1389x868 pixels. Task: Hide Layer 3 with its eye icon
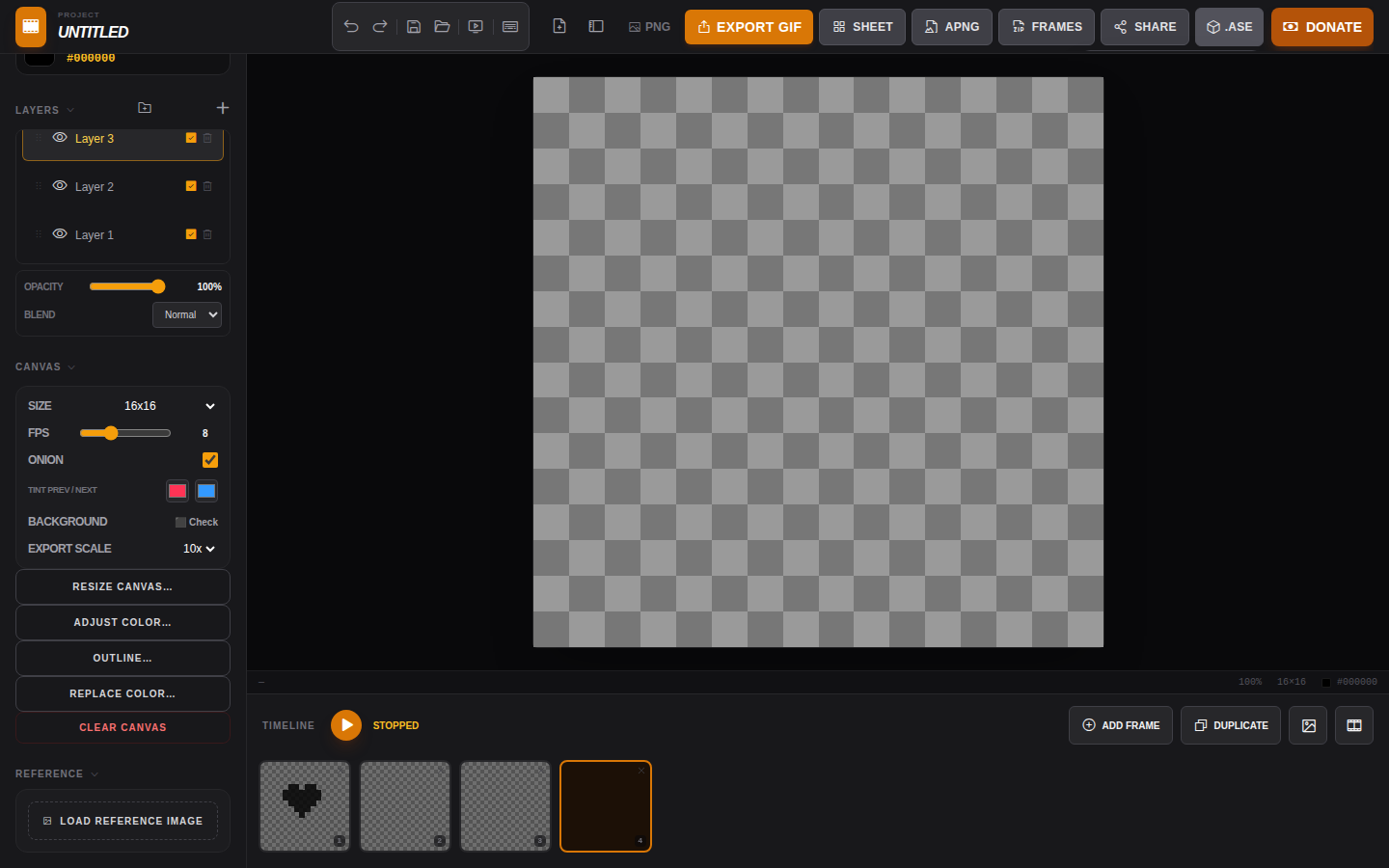click(x=60, y=138)
